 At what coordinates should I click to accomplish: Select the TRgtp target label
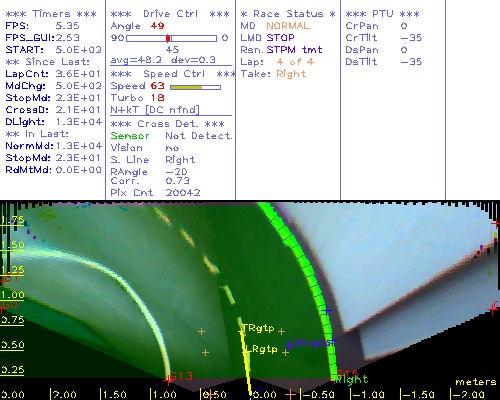258,328
